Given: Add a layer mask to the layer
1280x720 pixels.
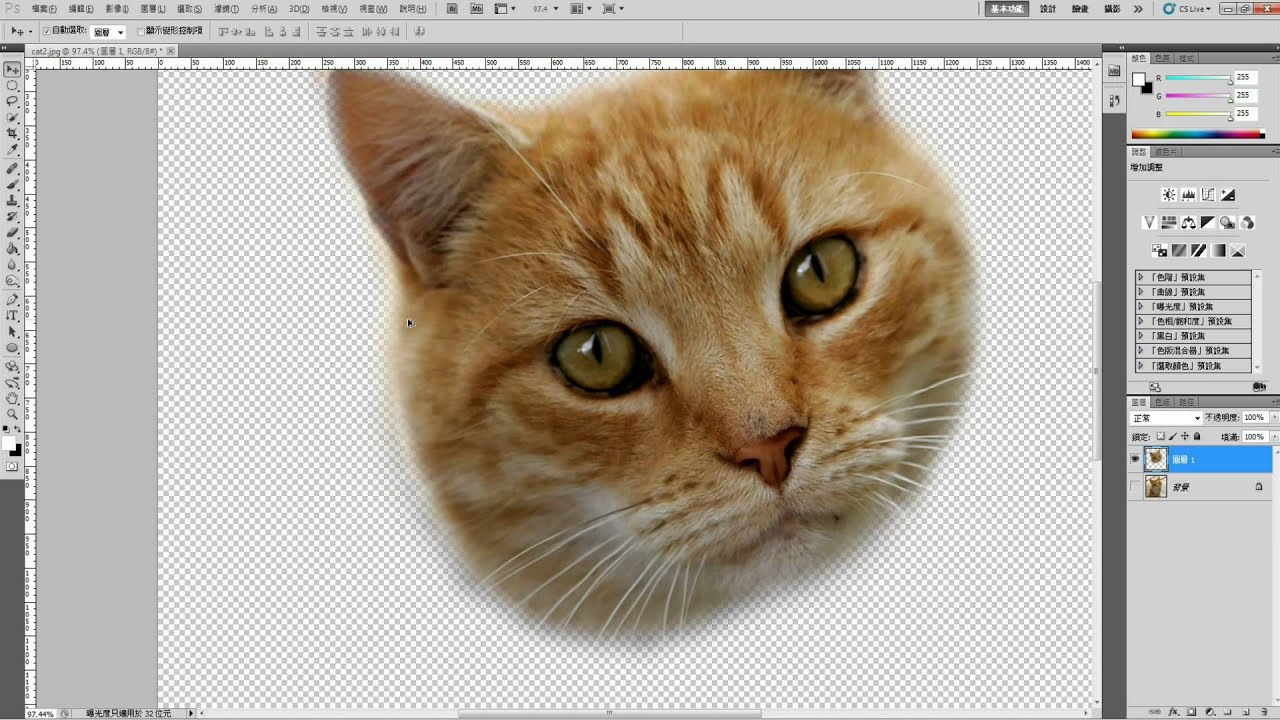Looking at the screenshot, I should 1191,712.
